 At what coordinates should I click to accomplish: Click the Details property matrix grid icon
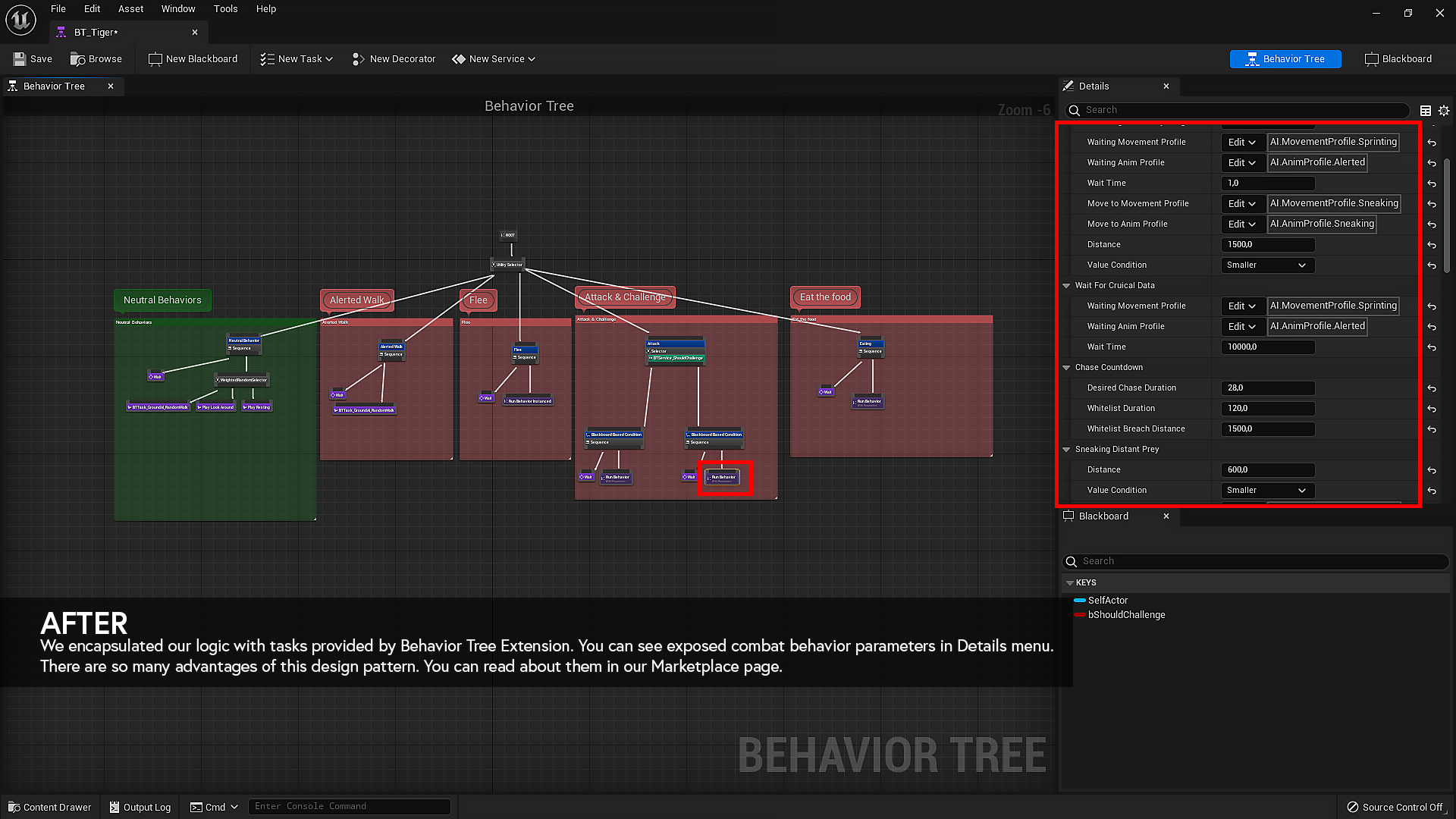[x=1426, y=111]
